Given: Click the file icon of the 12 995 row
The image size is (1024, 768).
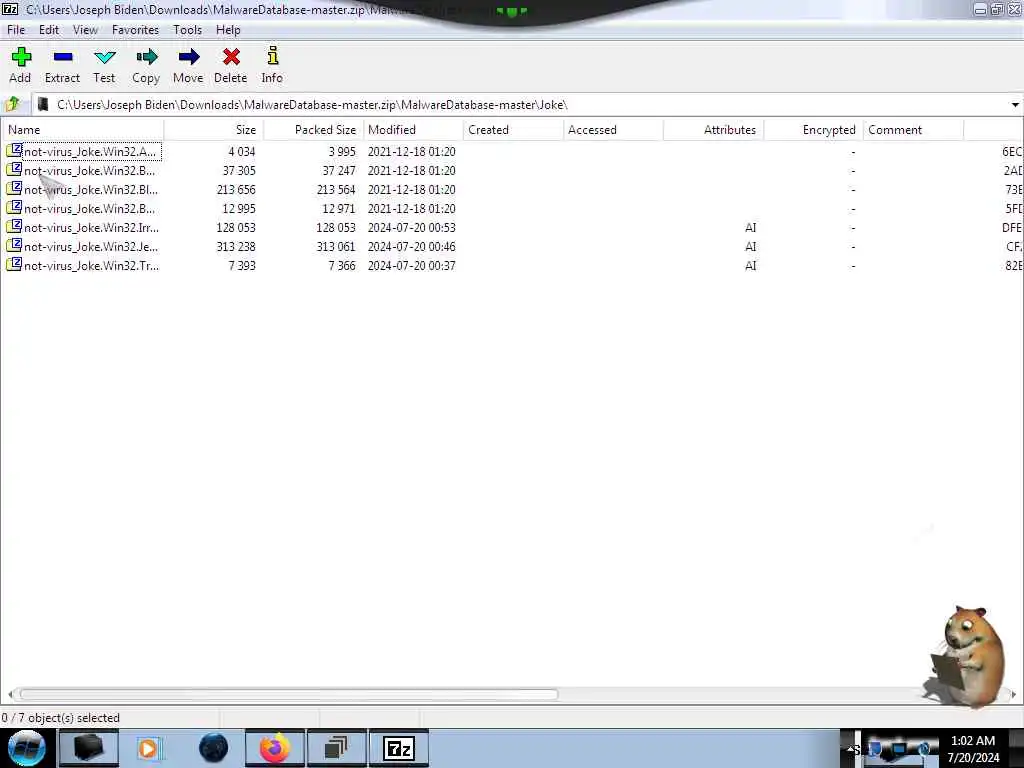Looking at the screenshot, I should pyautogui.click(x=14, y=208).
